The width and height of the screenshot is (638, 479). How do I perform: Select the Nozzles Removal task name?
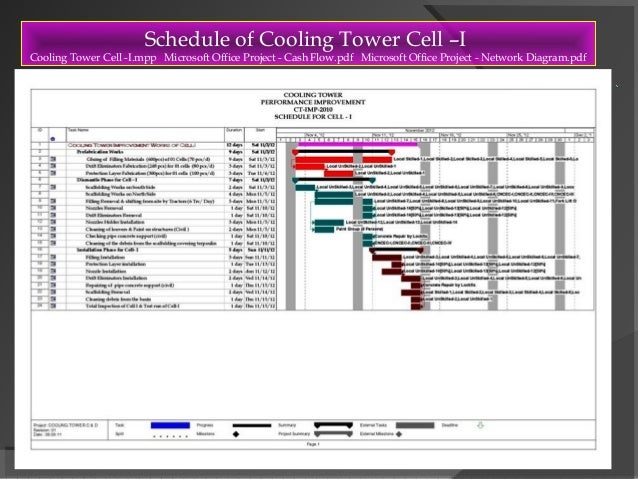[x=104, y=208]
